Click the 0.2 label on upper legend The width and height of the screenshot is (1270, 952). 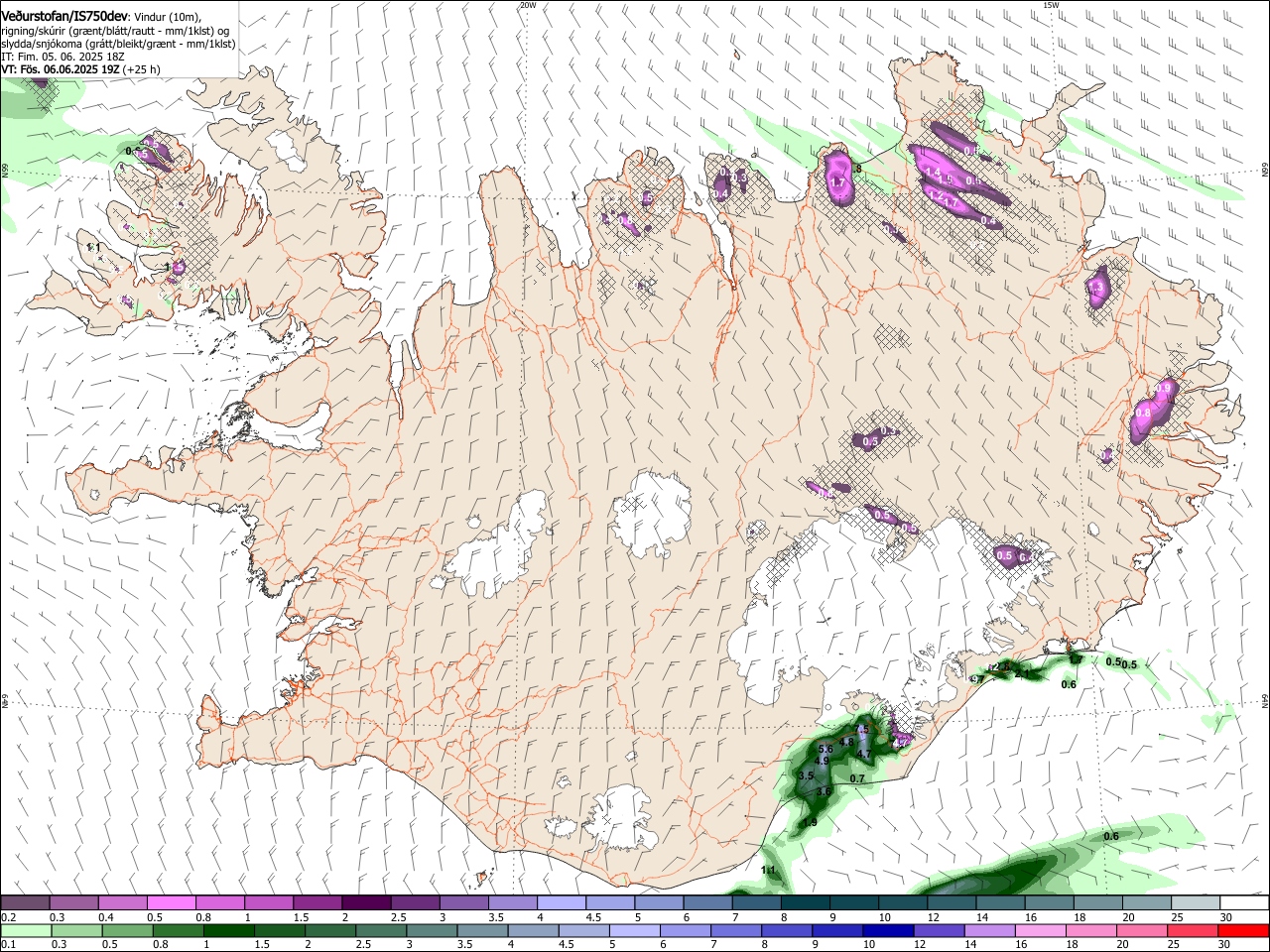click(8, 917)
